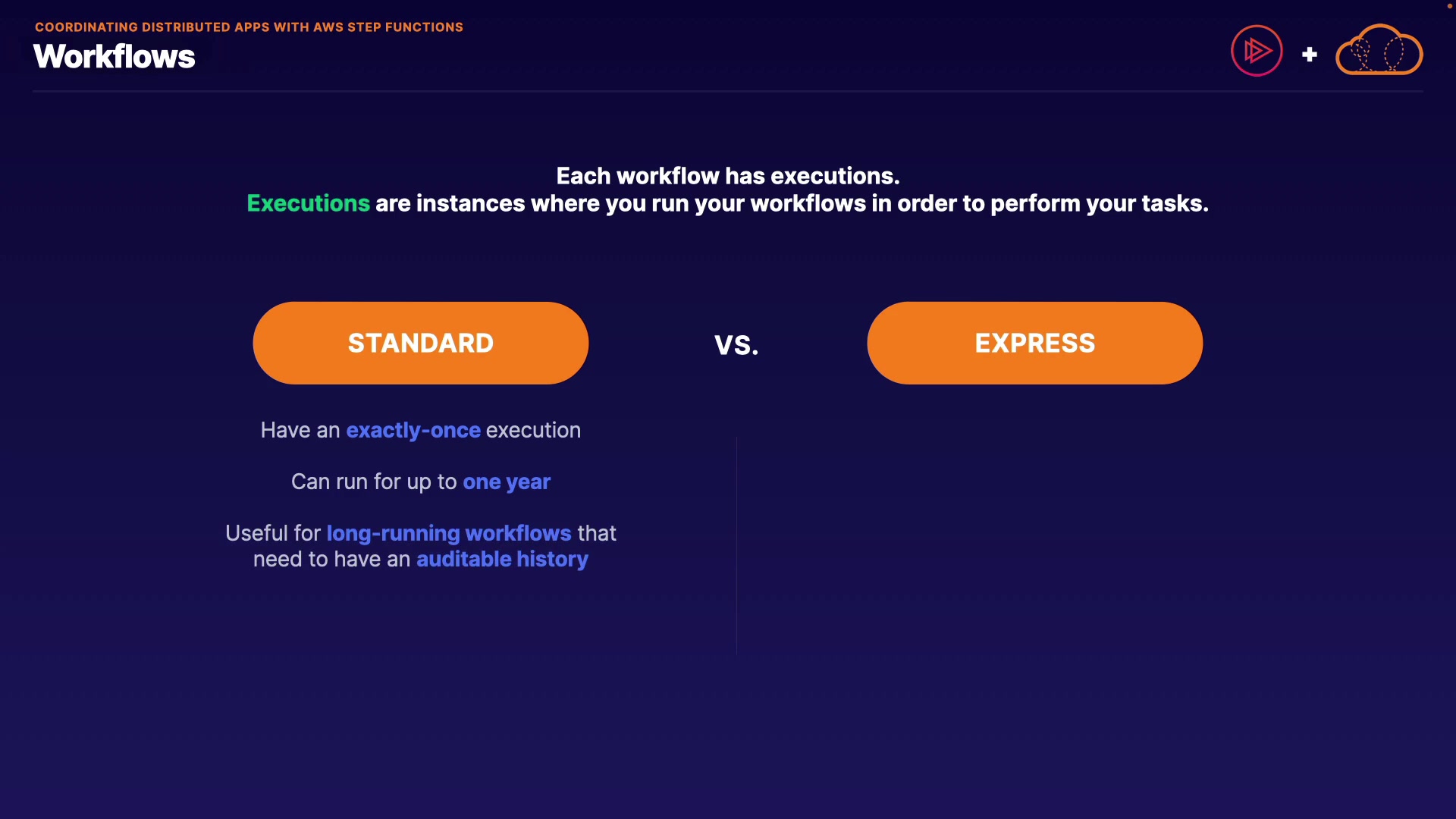This screenshot has height=819, width=1456.
Task: Click the Workflows slide heading
Action: (x=115, y=57)
